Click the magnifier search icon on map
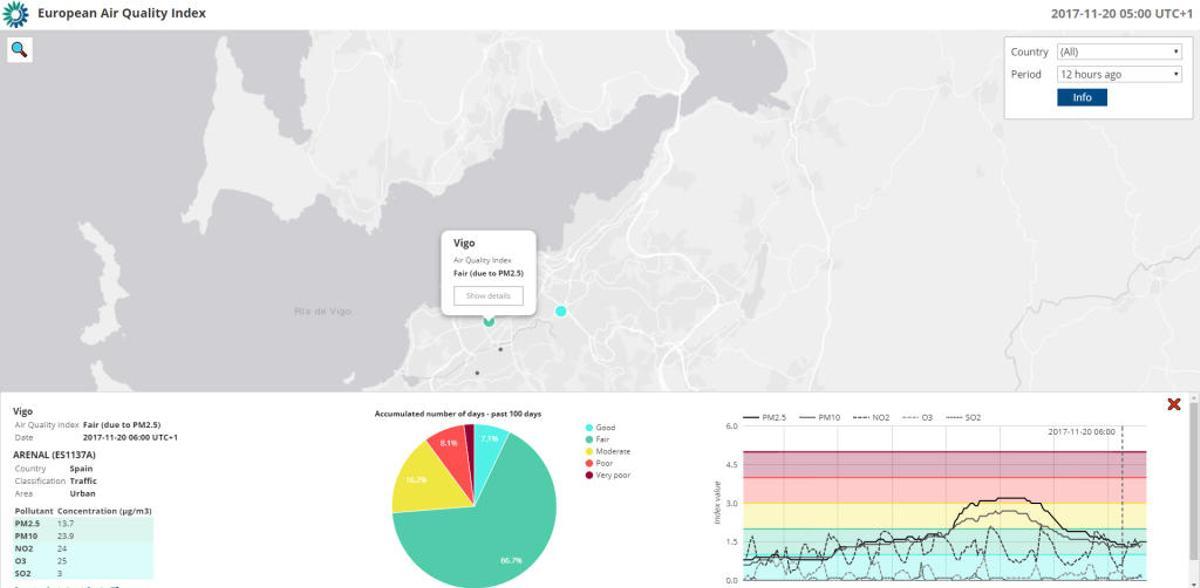Screen dimensions: 1200x588 (20, 50)
